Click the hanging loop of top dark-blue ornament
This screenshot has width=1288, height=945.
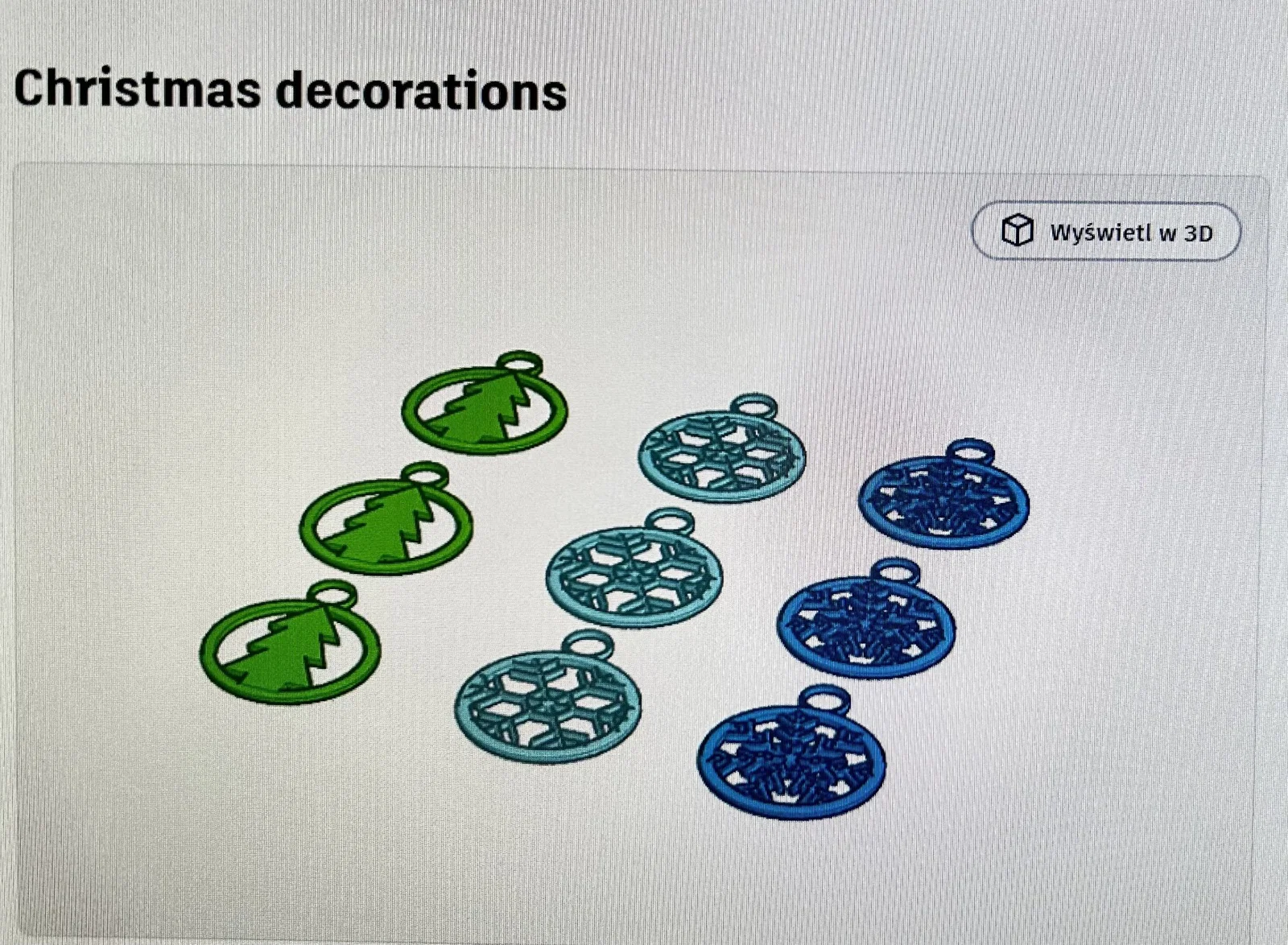tap(970, 452)
